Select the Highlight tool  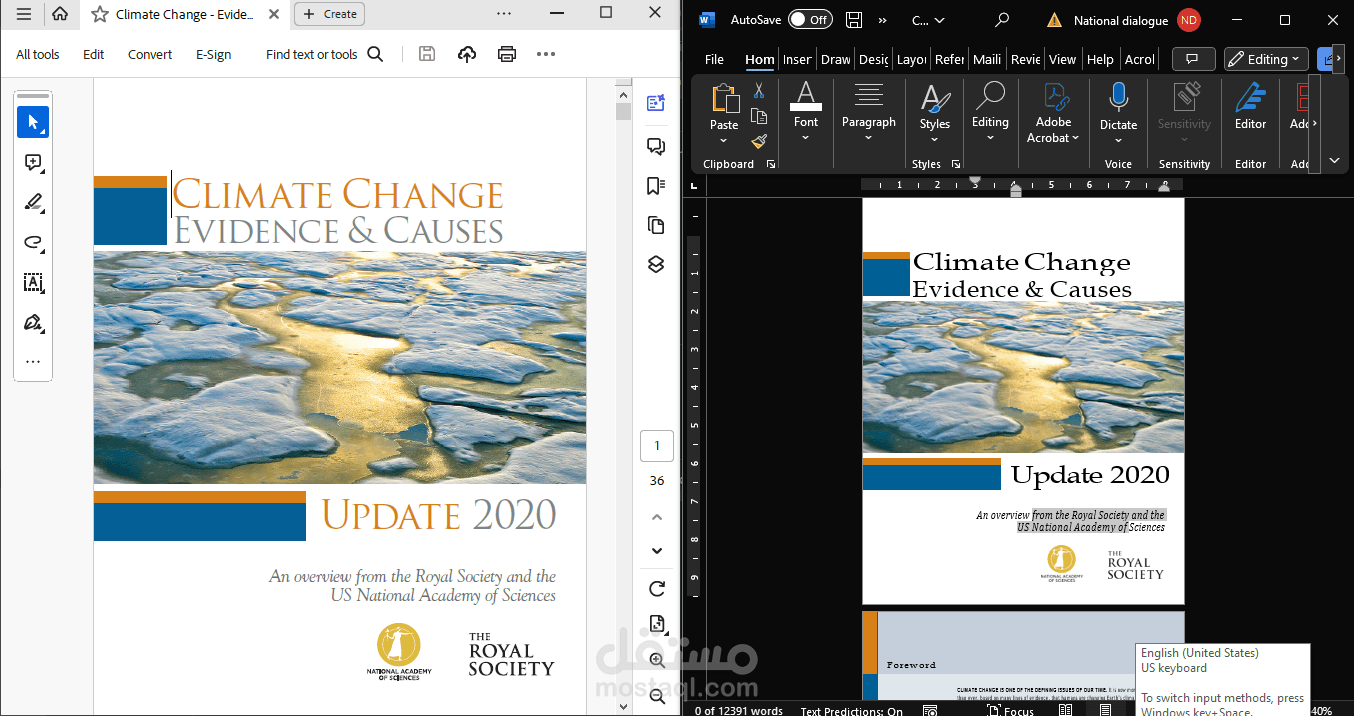33,202
